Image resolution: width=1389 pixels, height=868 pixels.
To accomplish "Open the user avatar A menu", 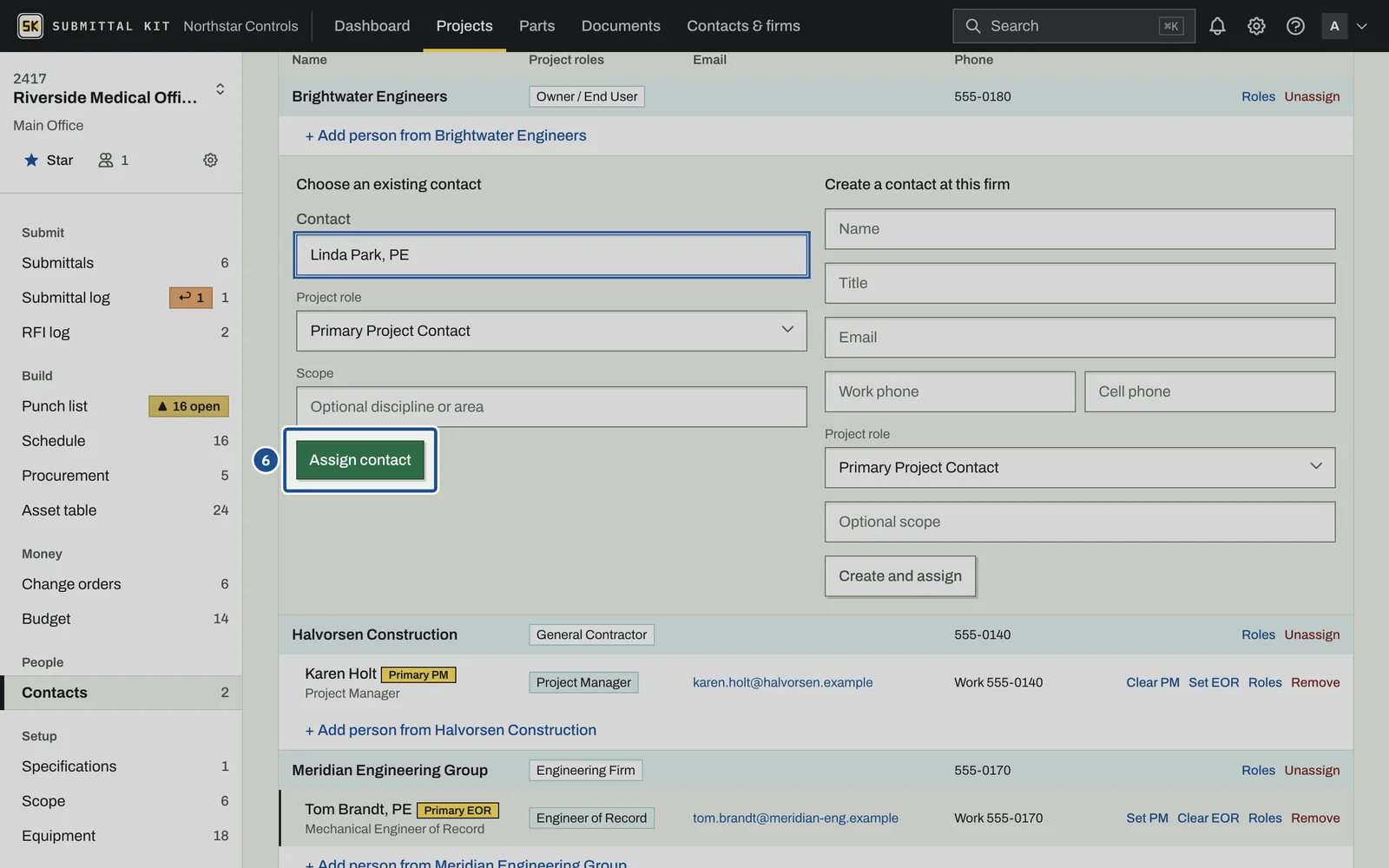I will 1334,26.
